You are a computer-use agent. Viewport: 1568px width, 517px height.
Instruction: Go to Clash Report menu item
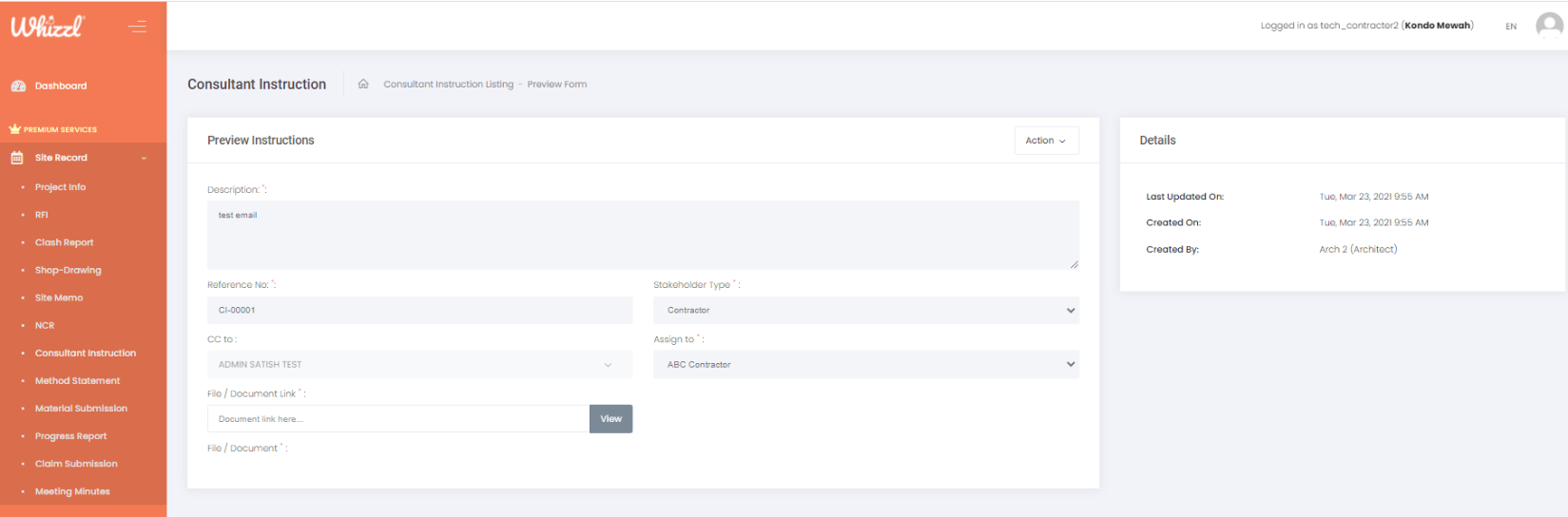pyautogui.click(x=64, y=242)
